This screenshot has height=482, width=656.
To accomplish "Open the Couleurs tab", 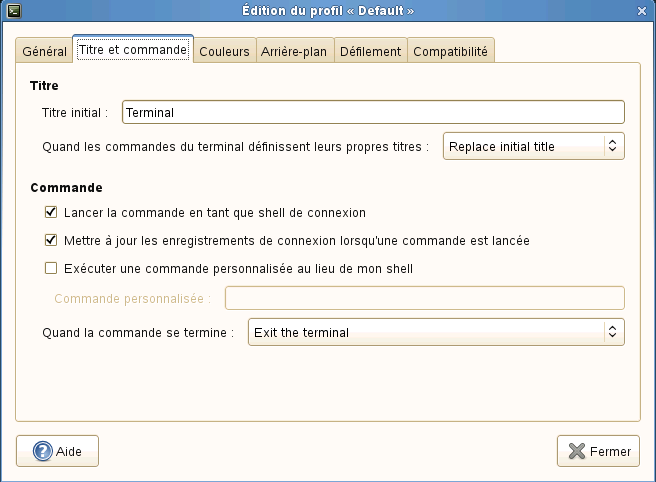I will (224, 51).
